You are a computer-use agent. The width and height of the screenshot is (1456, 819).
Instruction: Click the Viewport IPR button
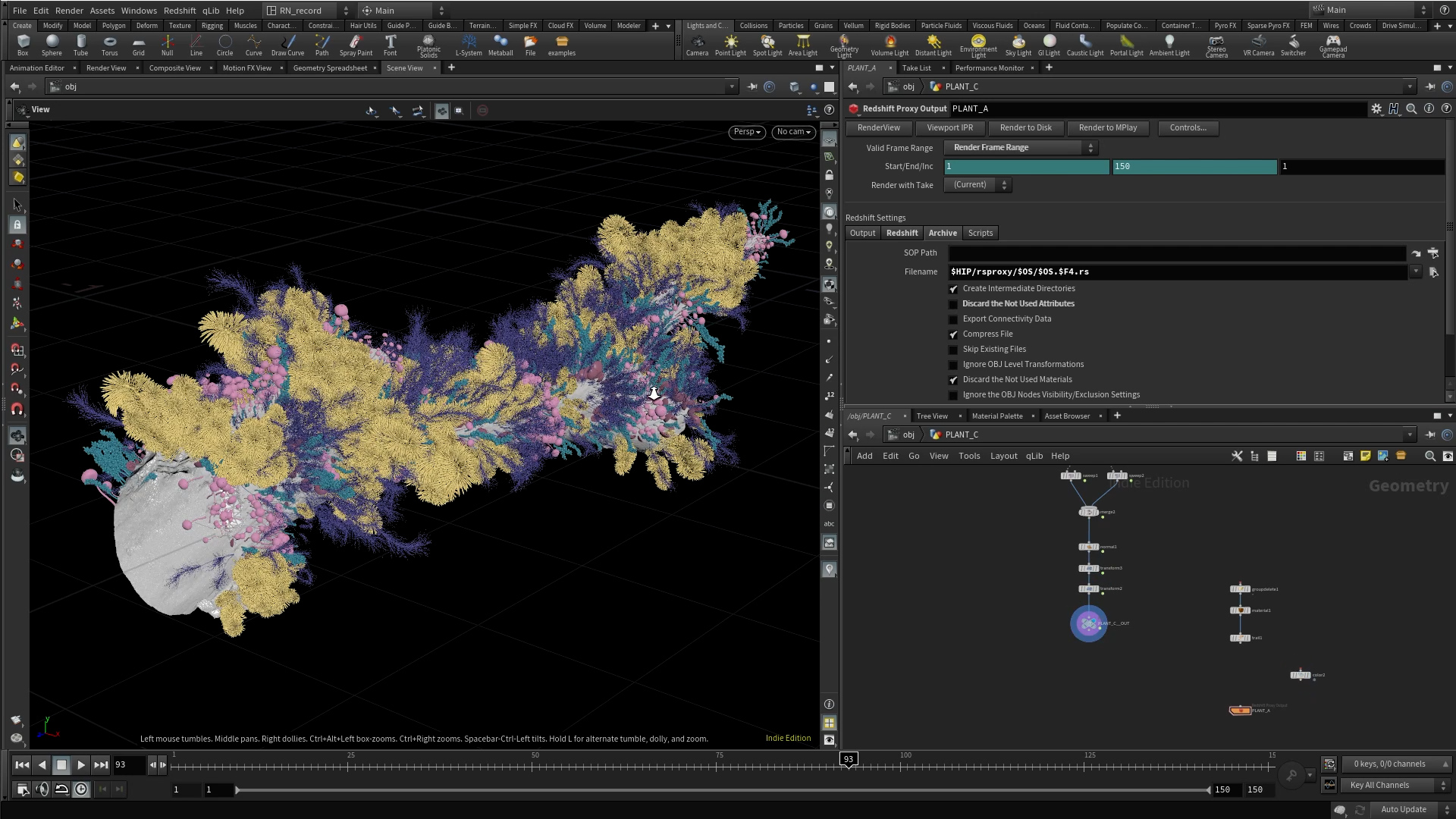pos(949,128)
